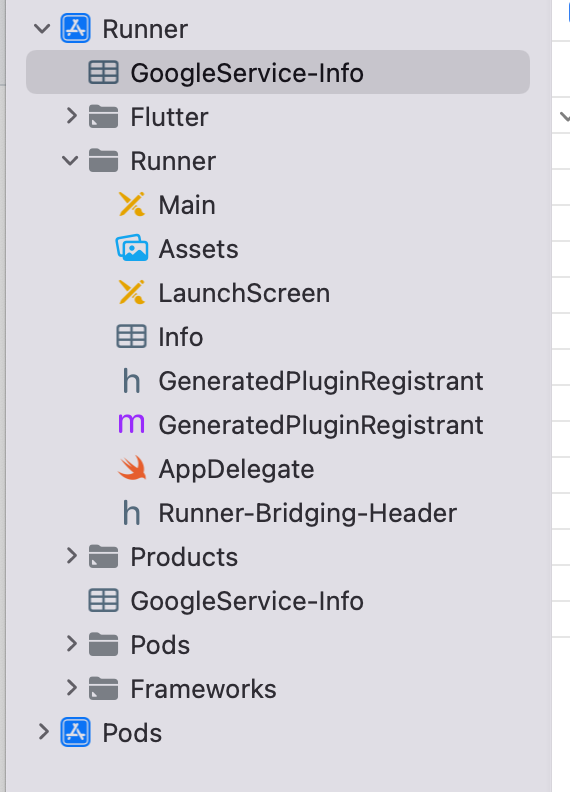570x792 pixels.
Task: Select the Products group label
Action: pos(184,557)
